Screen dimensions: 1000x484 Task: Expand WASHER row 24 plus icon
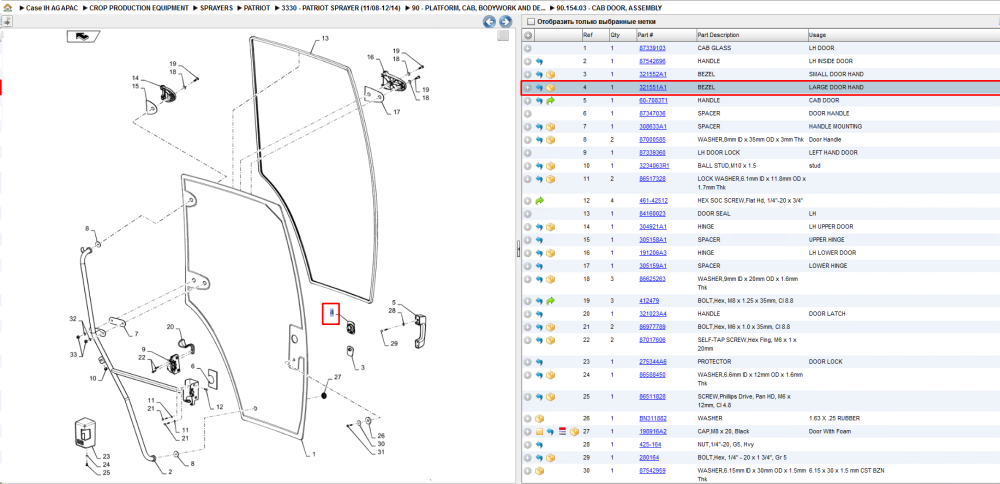(527, 375)
